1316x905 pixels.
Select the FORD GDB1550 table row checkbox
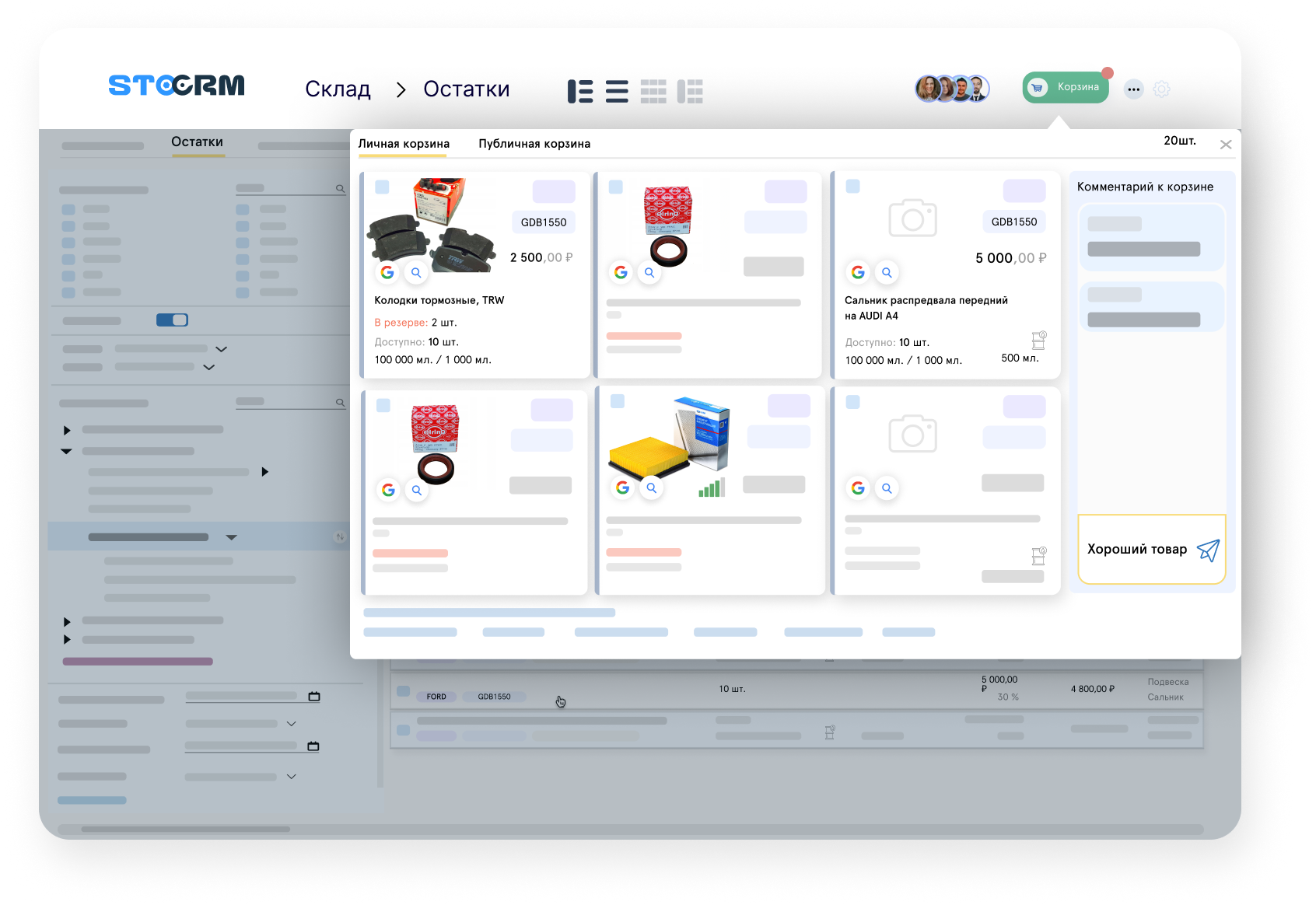point(403,690)
